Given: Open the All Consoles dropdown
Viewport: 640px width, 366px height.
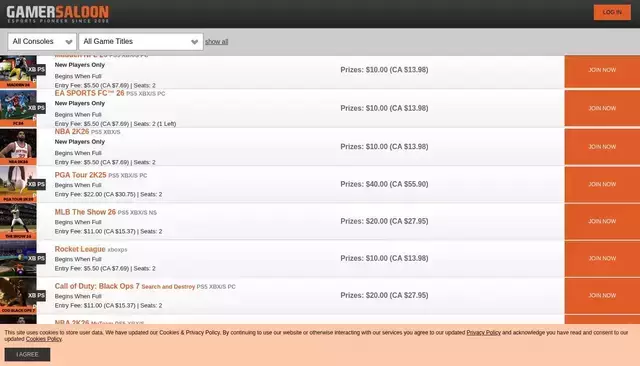Looking at the screenshot, I should [x=42, y=42].
